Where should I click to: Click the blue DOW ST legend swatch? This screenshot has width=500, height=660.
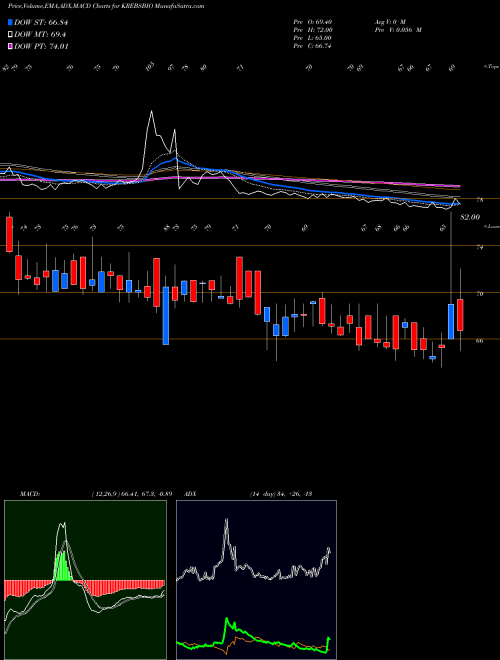point(10,23)
